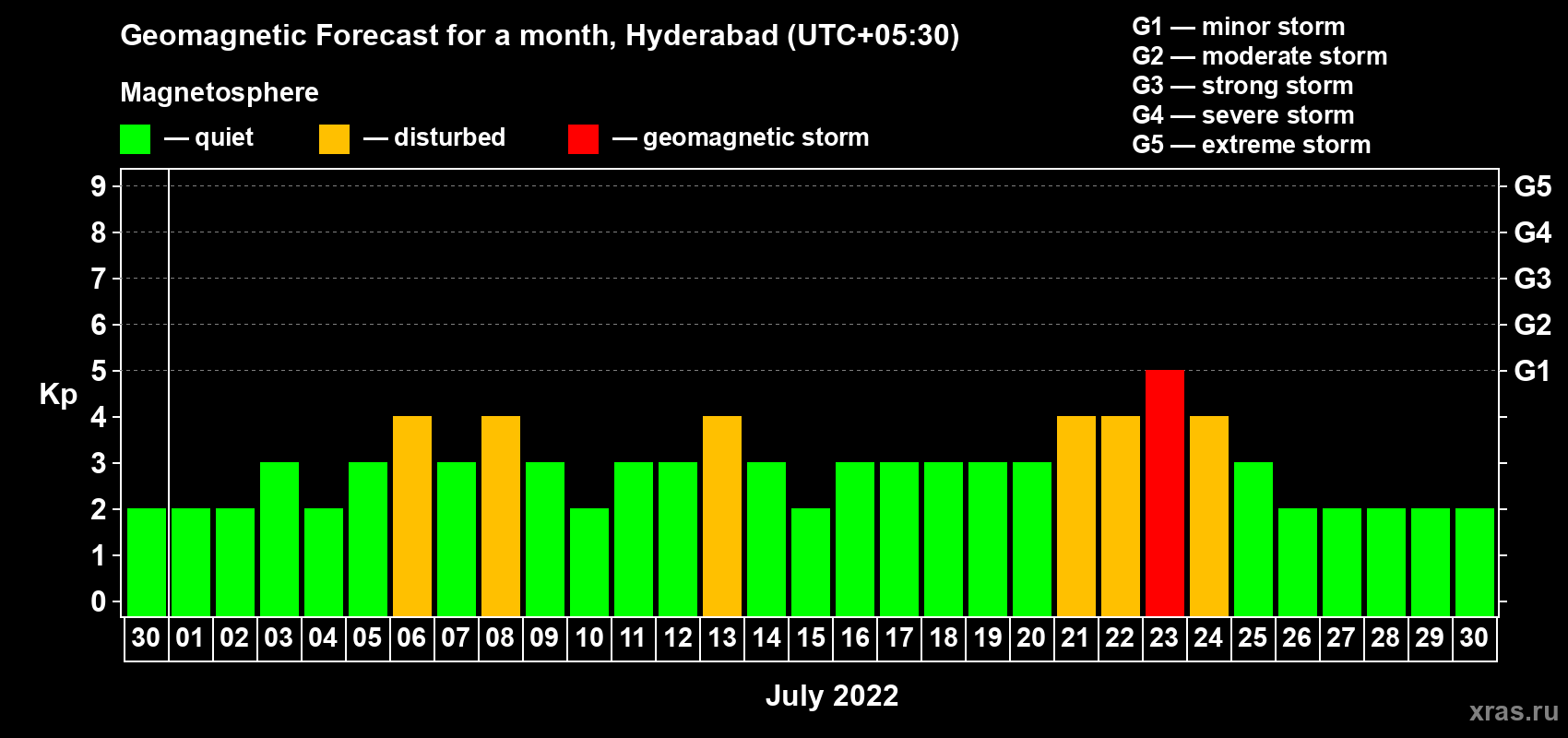Select the red storm bar for July 23
The width and height of the screenshot is (1568, 738).
tap(1165, 493)
